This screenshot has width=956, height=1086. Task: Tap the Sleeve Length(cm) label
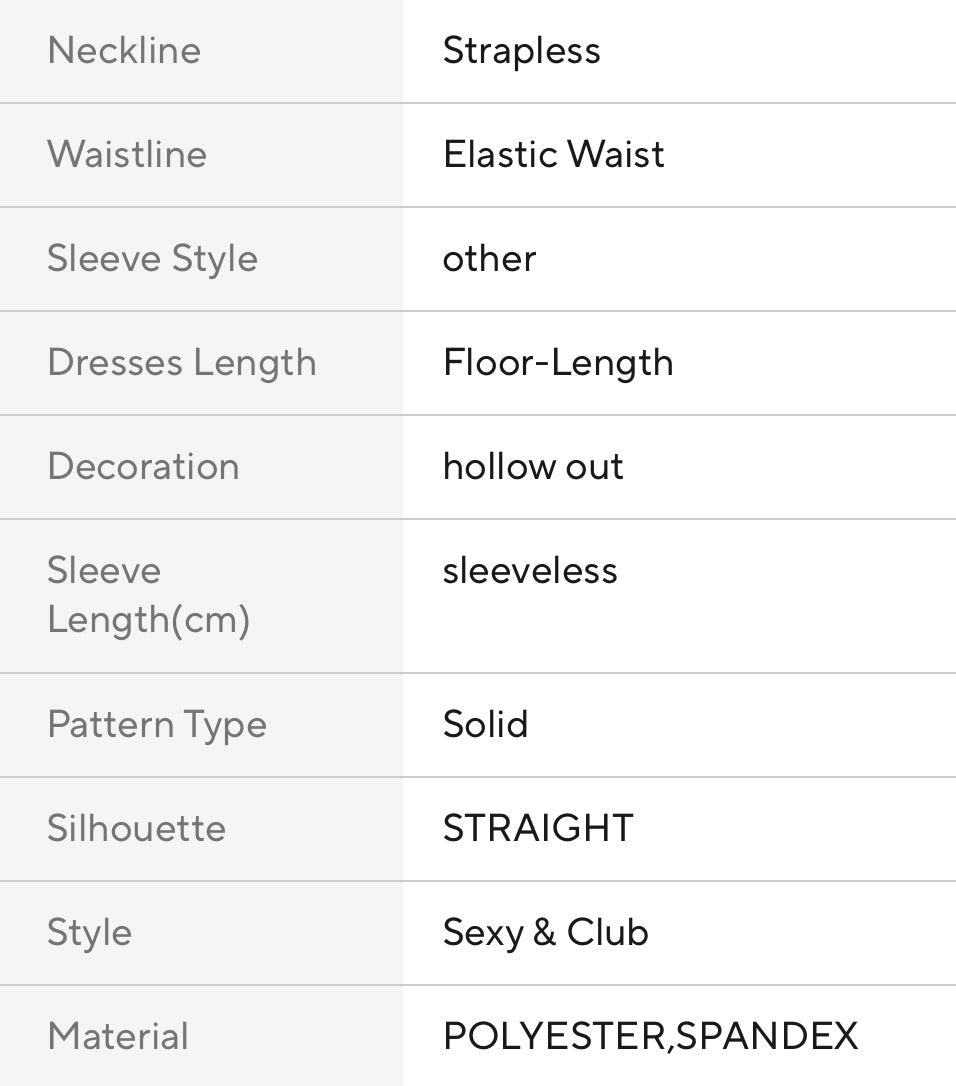148,595
